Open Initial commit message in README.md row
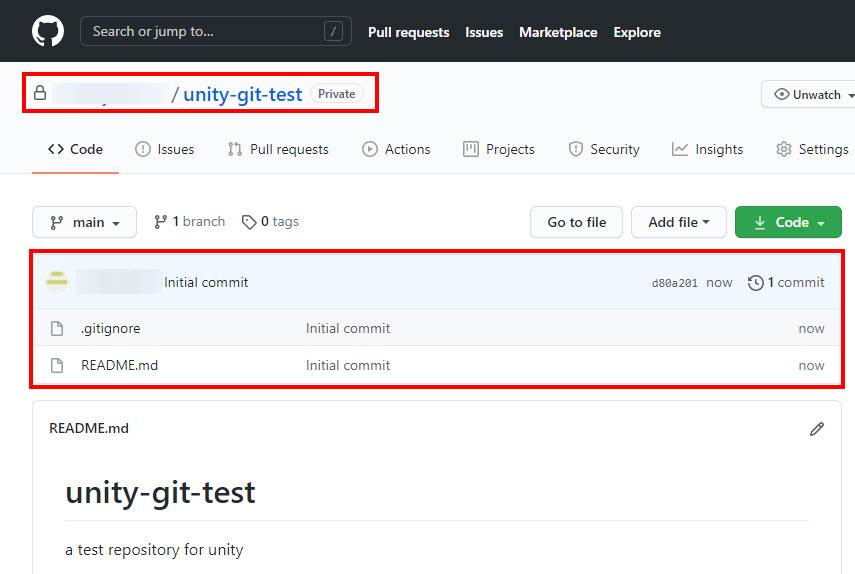The height and width of the screenshot is (574, 855). coord(348,365)
